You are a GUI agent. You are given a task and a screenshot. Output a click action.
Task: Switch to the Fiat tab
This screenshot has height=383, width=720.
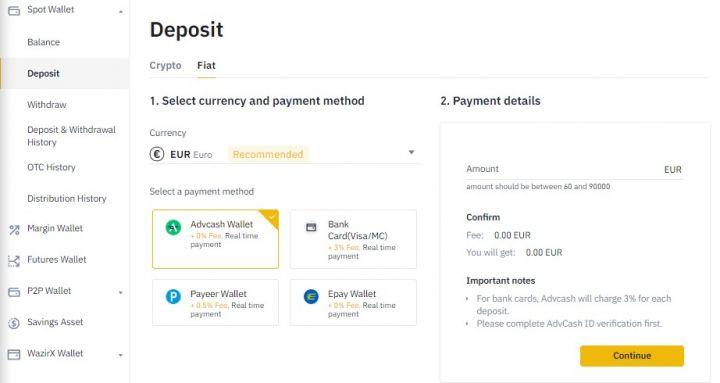coord(206,66)
